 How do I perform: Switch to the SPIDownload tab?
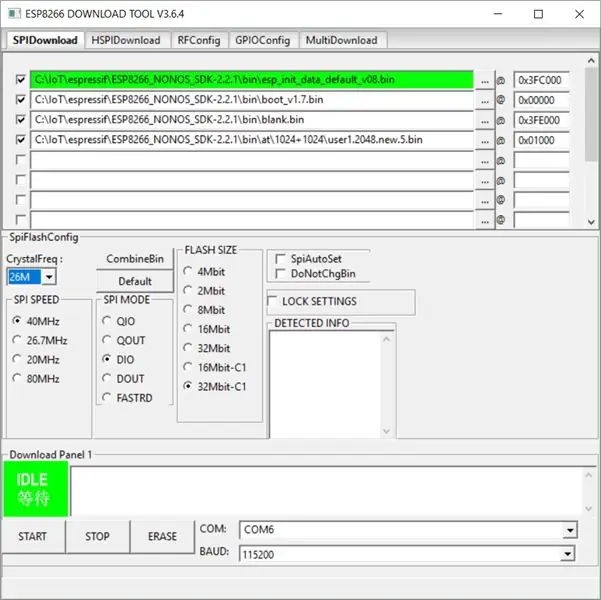45,40
